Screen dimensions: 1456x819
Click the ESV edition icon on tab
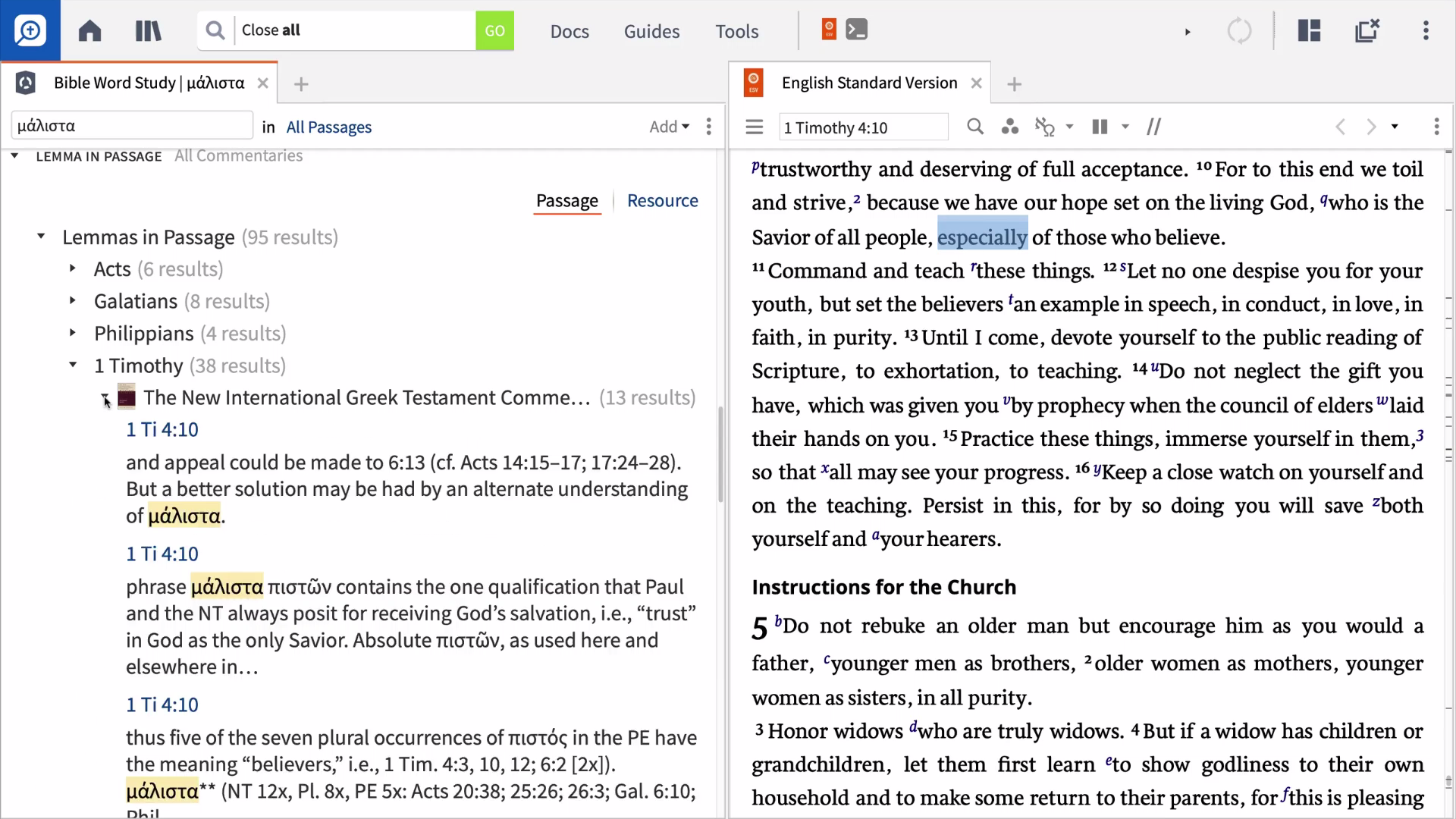click(x=753, y=83)
